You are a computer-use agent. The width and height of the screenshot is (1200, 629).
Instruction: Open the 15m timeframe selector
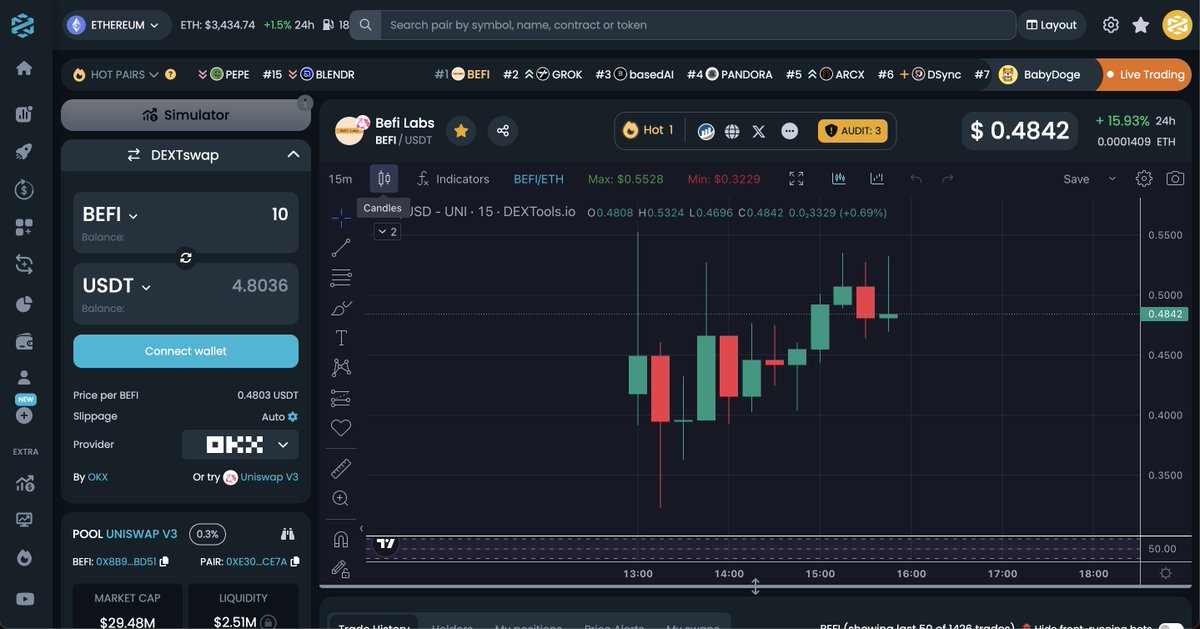340,179
